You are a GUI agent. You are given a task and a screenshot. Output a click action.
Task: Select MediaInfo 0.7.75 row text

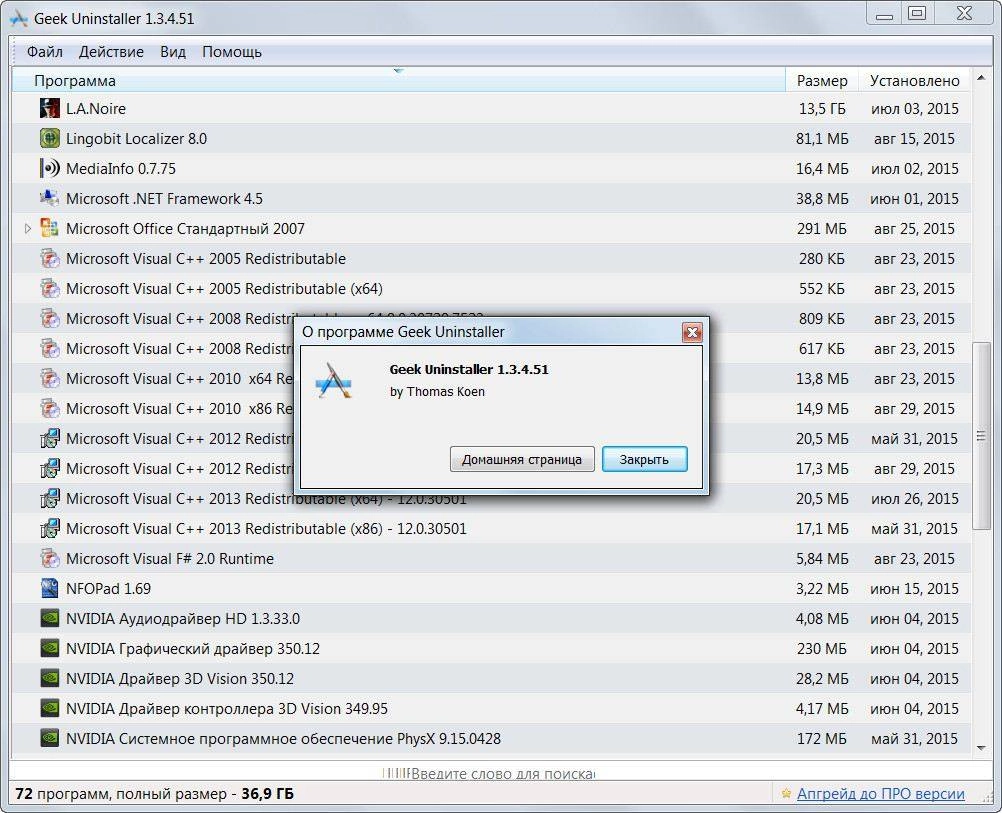121,169
